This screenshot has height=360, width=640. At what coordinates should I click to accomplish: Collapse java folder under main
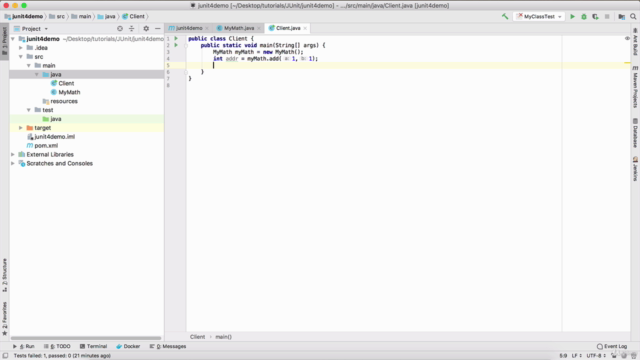[x=37, y=74]
